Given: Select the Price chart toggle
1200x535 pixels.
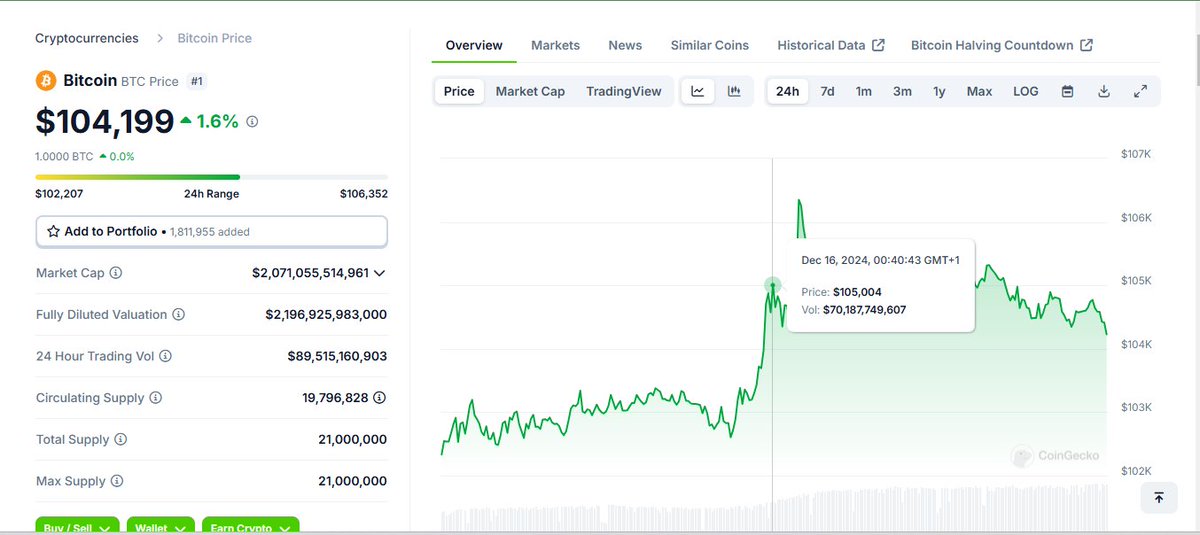Looking at the screenshot, I should point(459,91).
